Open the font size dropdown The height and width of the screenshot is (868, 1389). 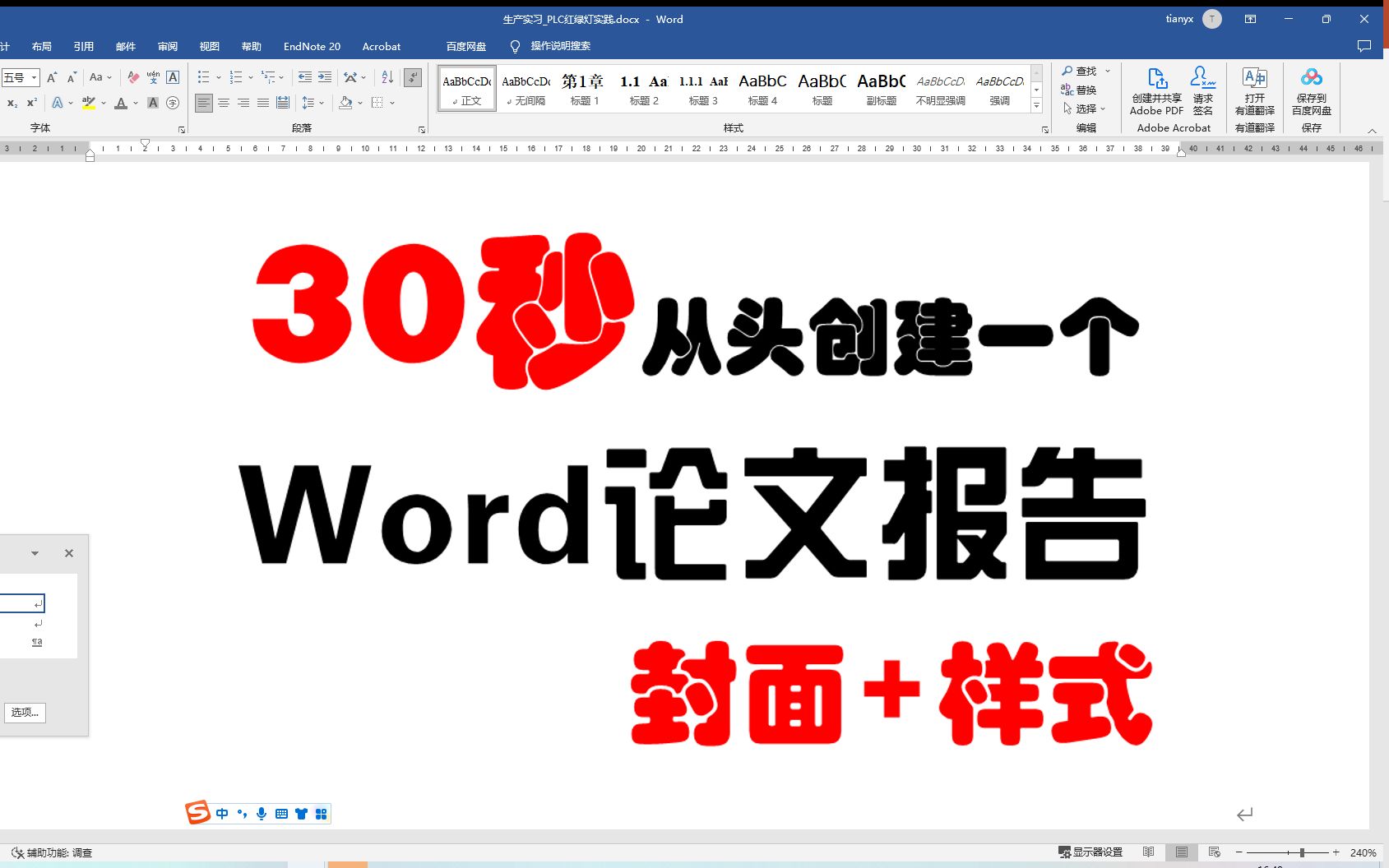click(34, 77)
